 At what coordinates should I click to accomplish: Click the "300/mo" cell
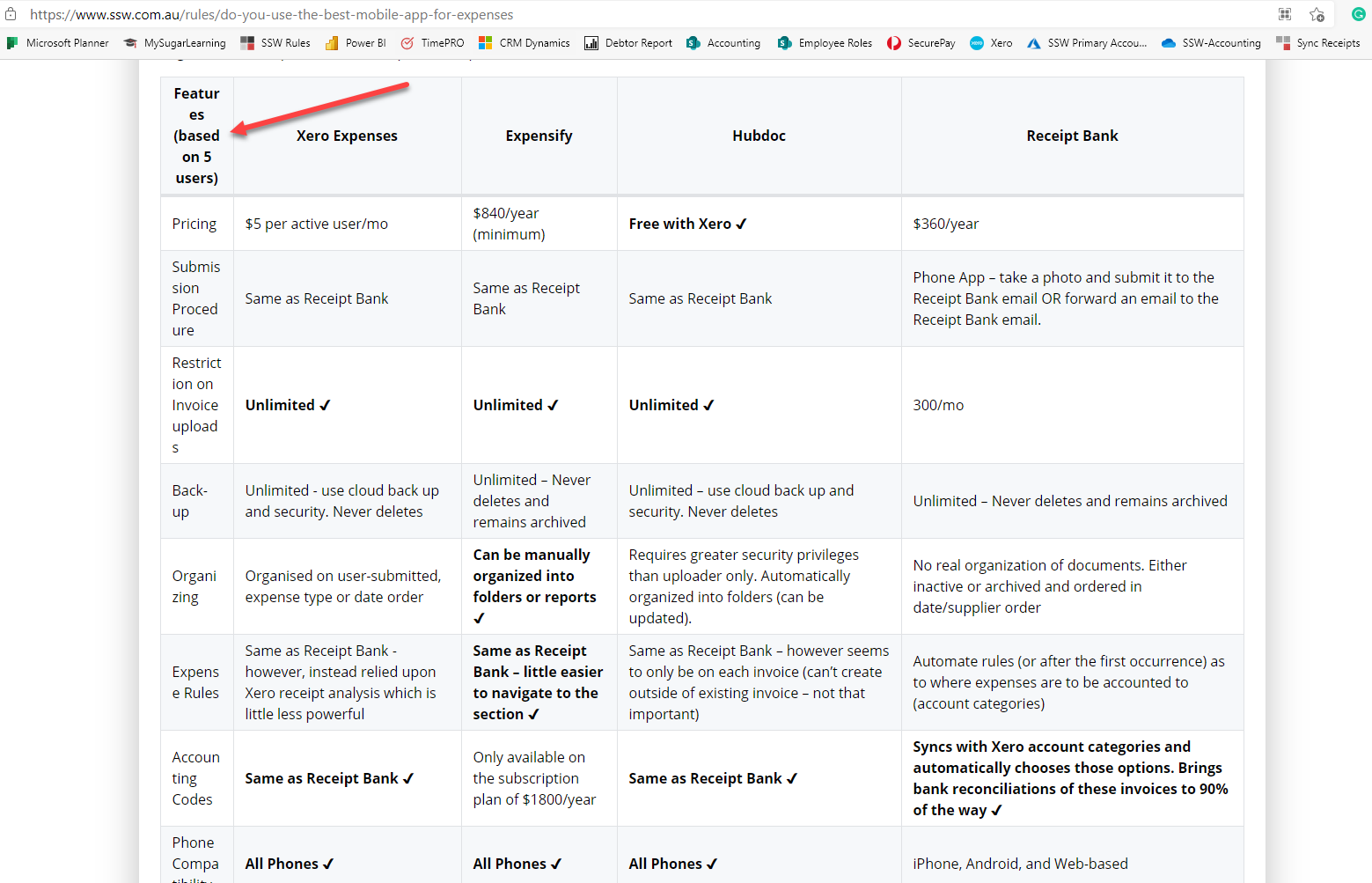click(x=1073, y=405)
